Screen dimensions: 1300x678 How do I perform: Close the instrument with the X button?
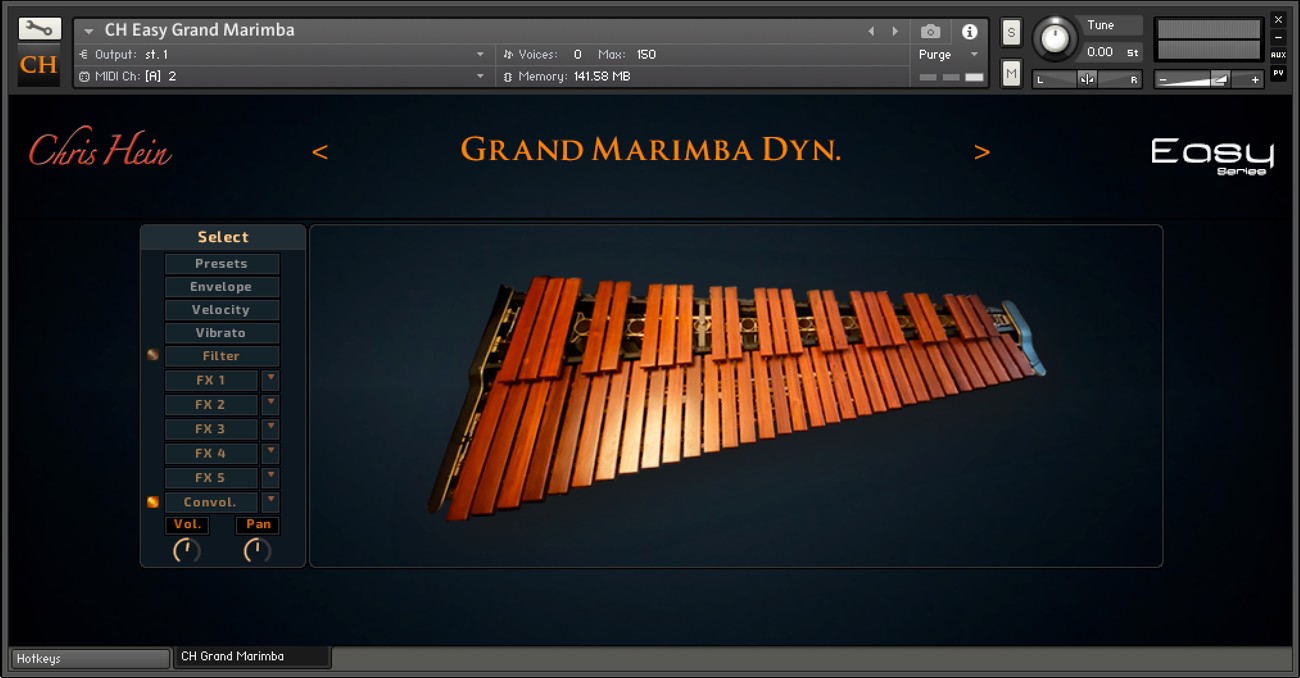tap(1278, 20)
